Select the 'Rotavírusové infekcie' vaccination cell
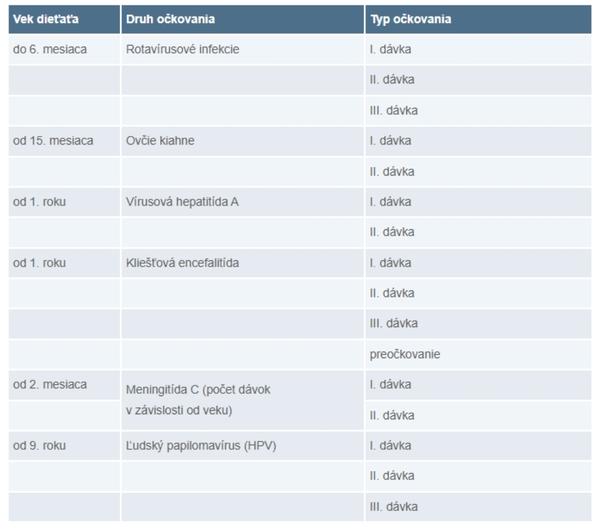 tap(183, 49)
